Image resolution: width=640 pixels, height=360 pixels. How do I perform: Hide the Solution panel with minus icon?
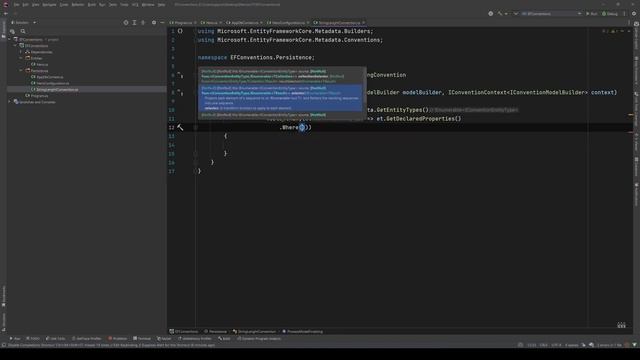(x=162, y=22)
